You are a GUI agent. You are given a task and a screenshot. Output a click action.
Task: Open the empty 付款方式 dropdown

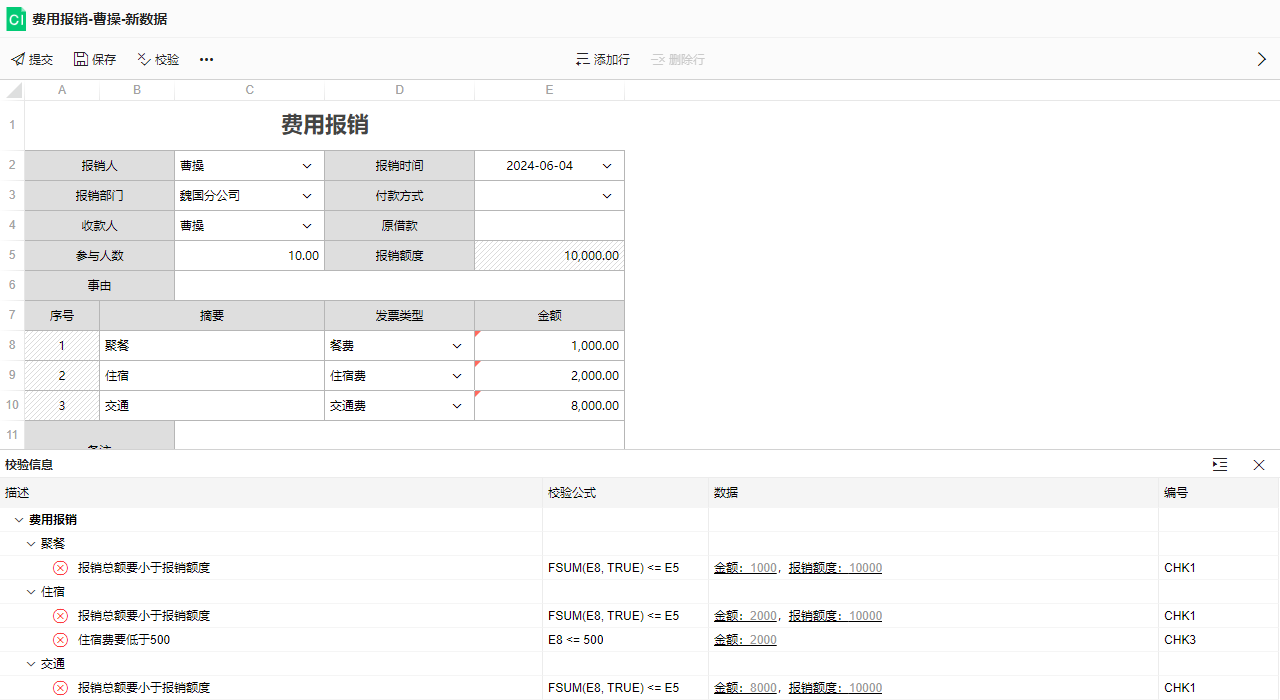point(606,196)
